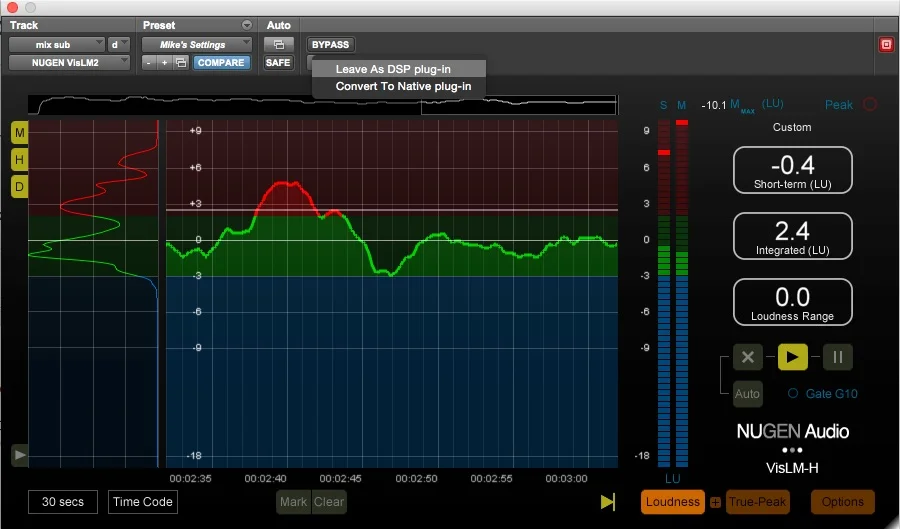Click the Peak indicator circle

point(870,104)
